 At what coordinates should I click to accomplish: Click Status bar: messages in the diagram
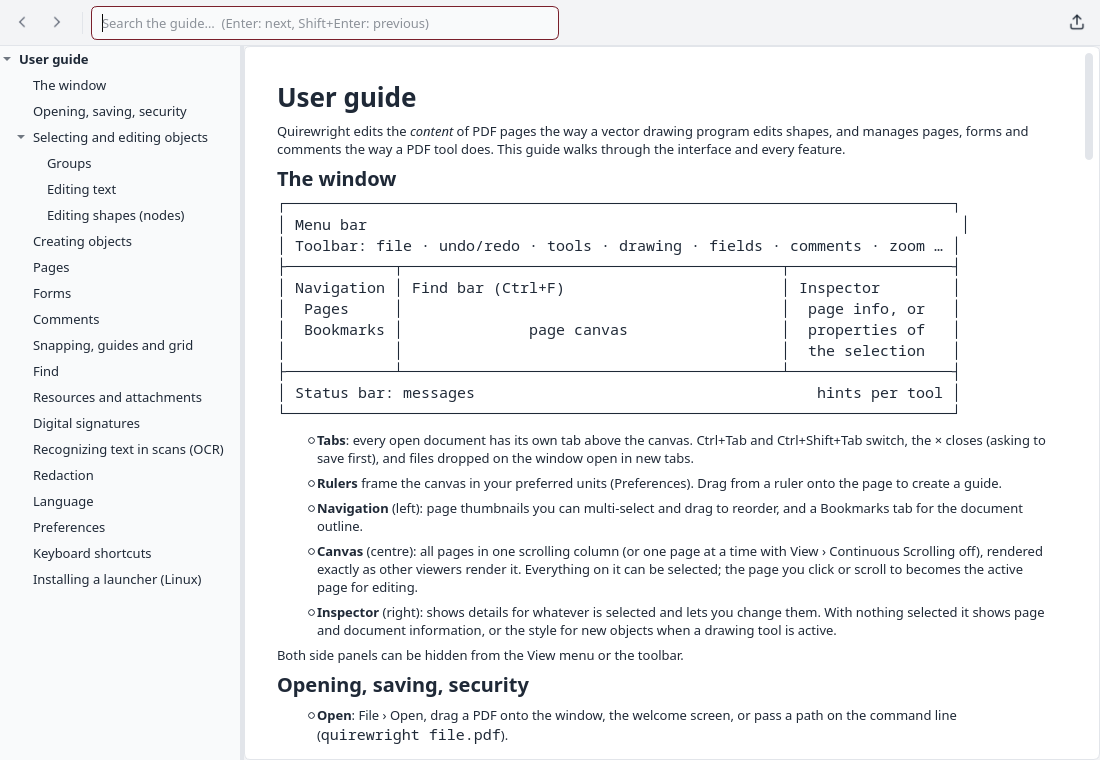pos(384,393)
